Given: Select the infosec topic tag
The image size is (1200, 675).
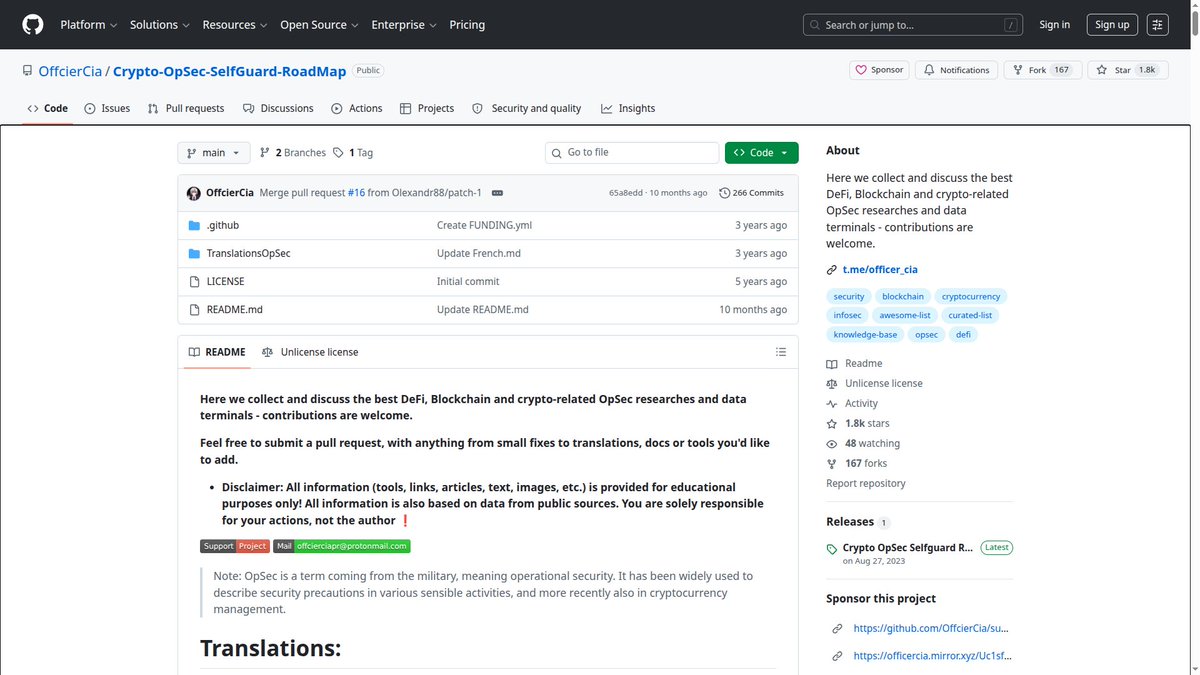Looking at the screenshot, I should pyautogui.click(x=847, y=315).
